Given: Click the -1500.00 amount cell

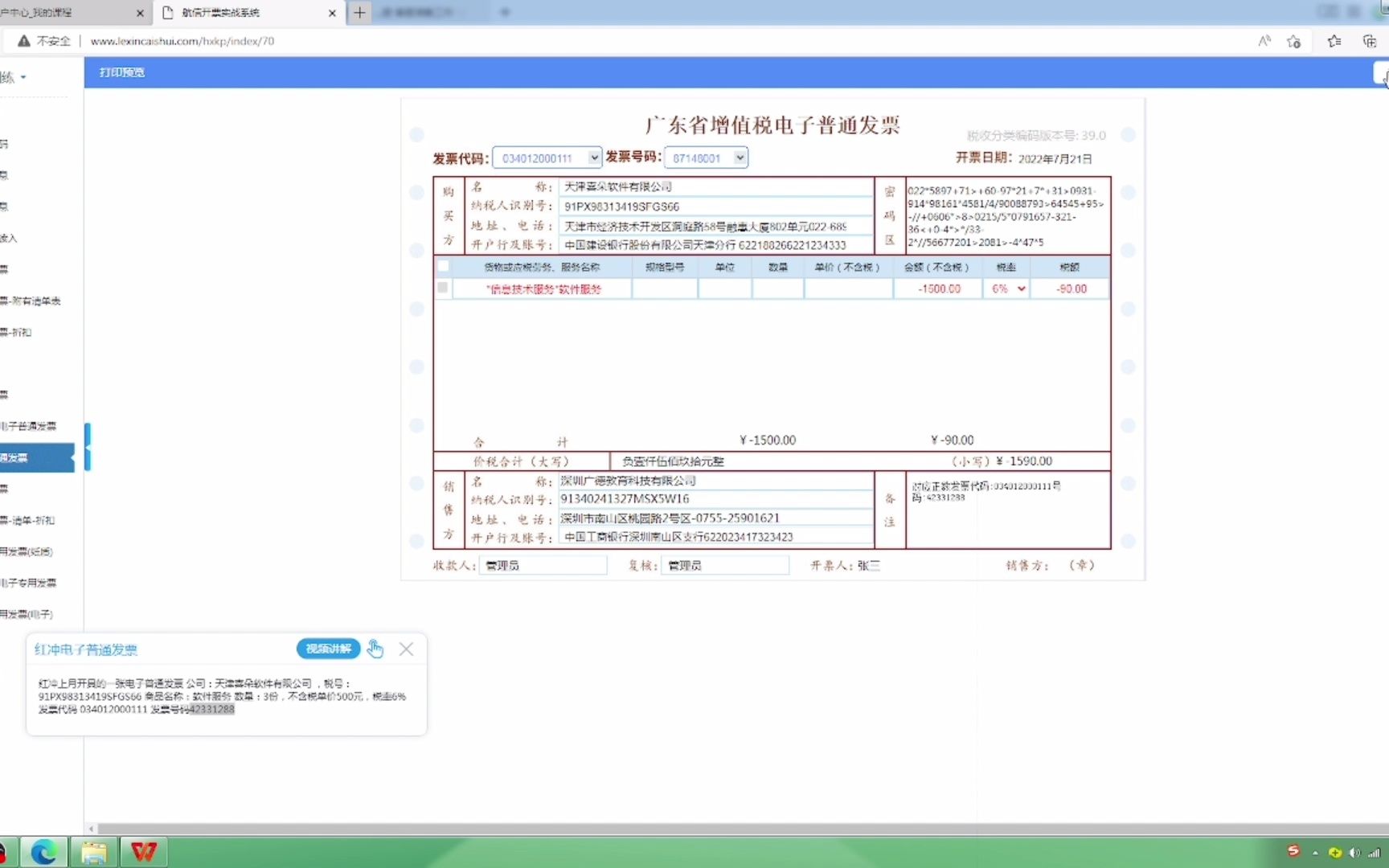Looking at the screenshot, I should coord(938,289).
